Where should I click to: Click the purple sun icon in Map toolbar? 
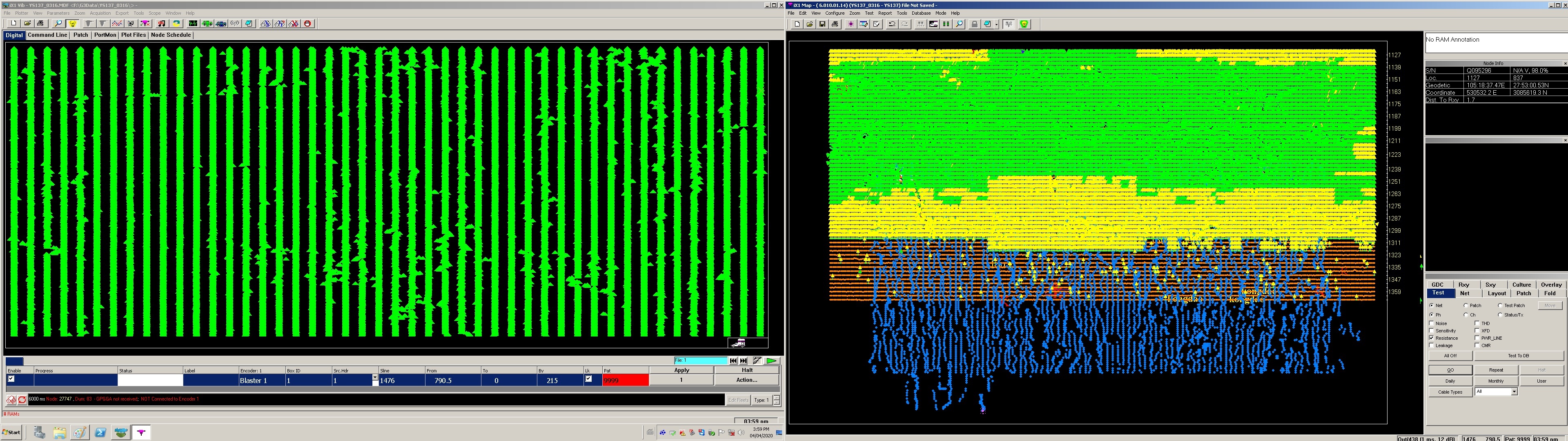click(x=850, y=24)
